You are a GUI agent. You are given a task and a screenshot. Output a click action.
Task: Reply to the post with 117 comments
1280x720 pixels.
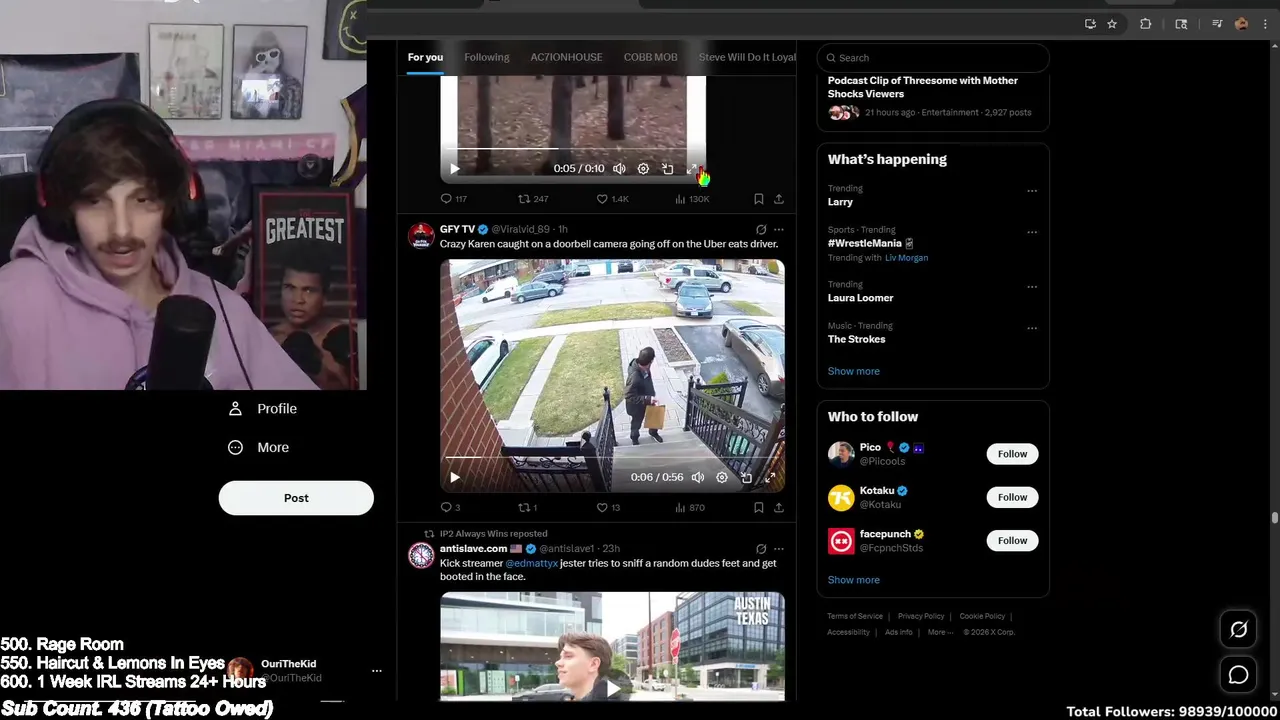tap(454, 199)
